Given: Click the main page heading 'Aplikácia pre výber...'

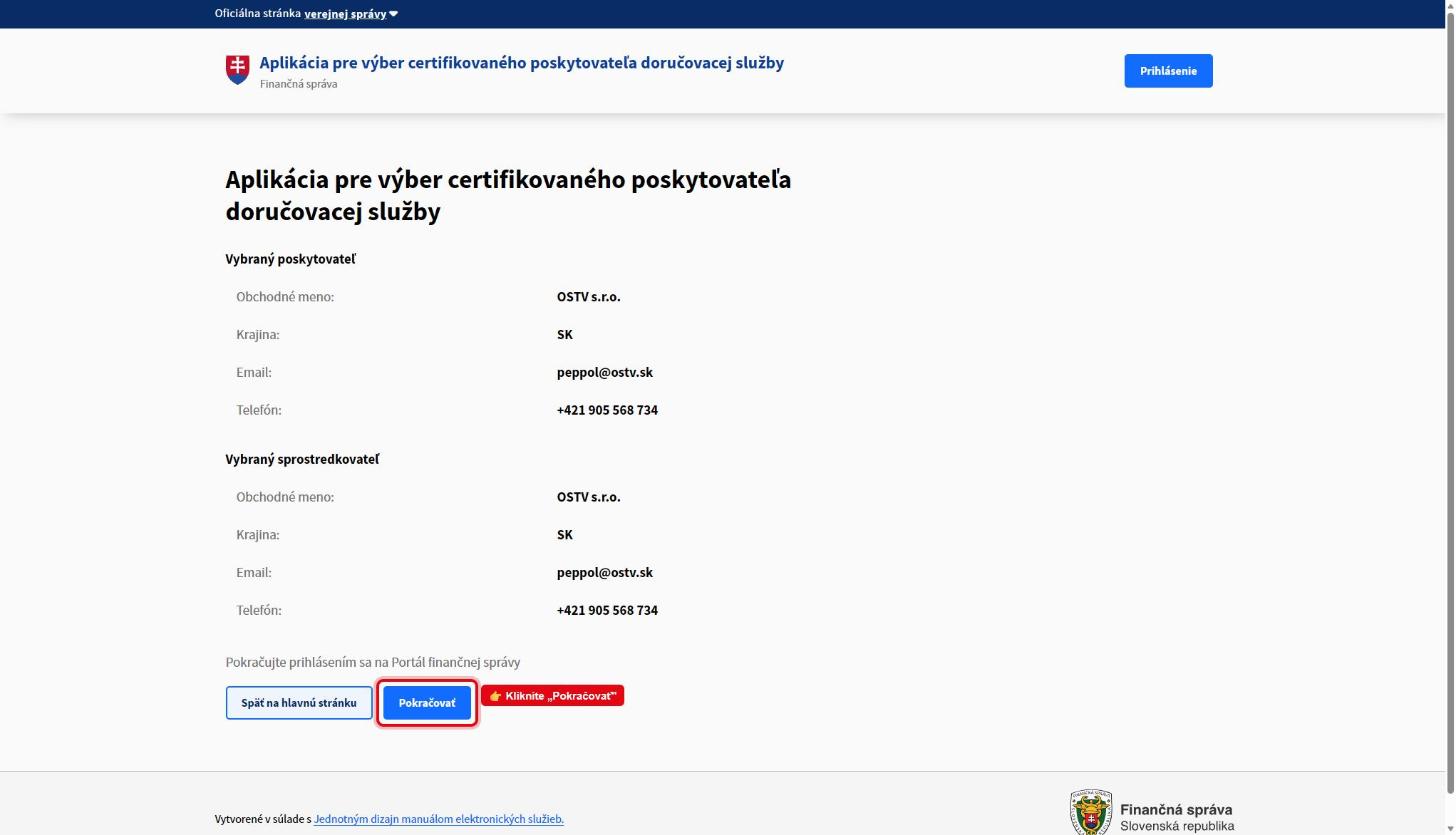Looking at the screenshot, I should click(508, 196).
